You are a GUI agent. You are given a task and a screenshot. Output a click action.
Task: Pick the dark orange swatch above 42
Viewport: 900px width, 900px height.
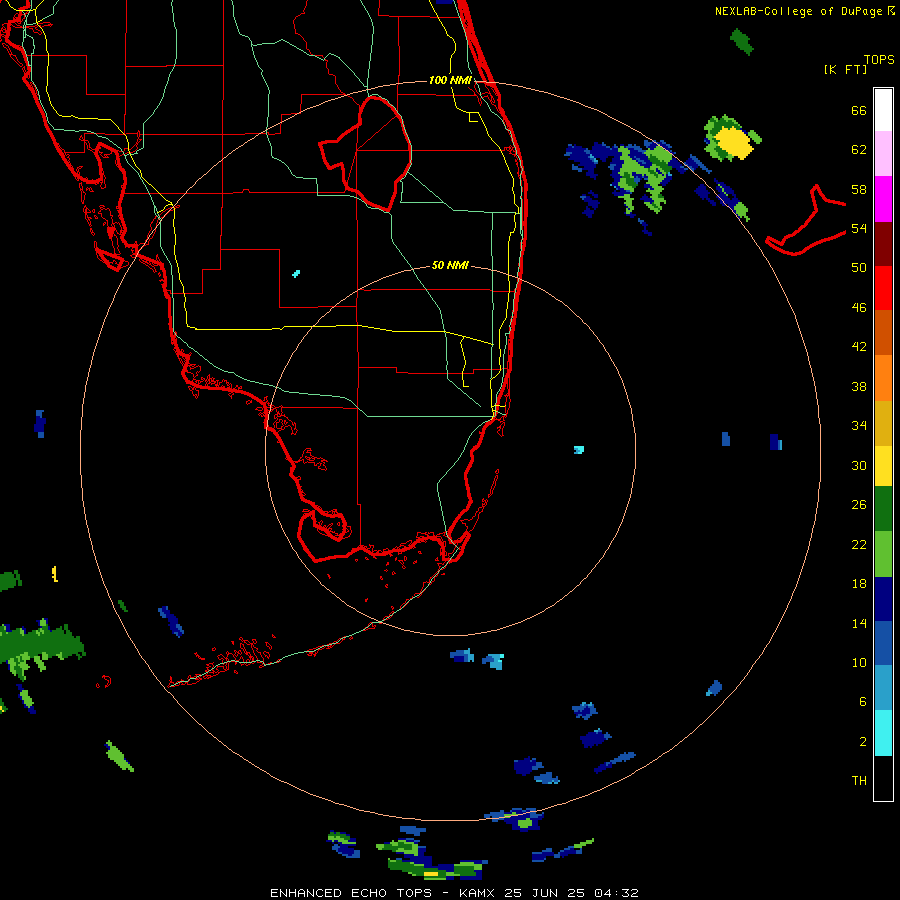tap(883, 332)
